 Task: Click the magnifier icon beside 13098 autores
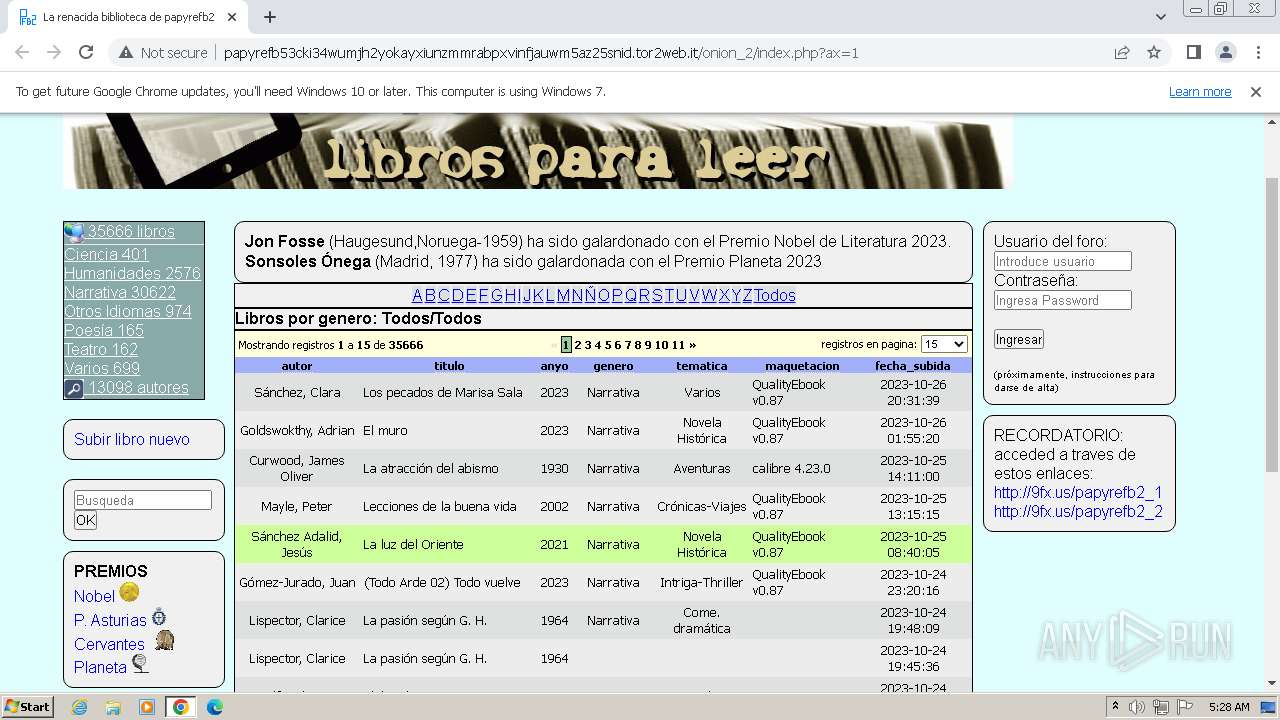coord(74,388)
